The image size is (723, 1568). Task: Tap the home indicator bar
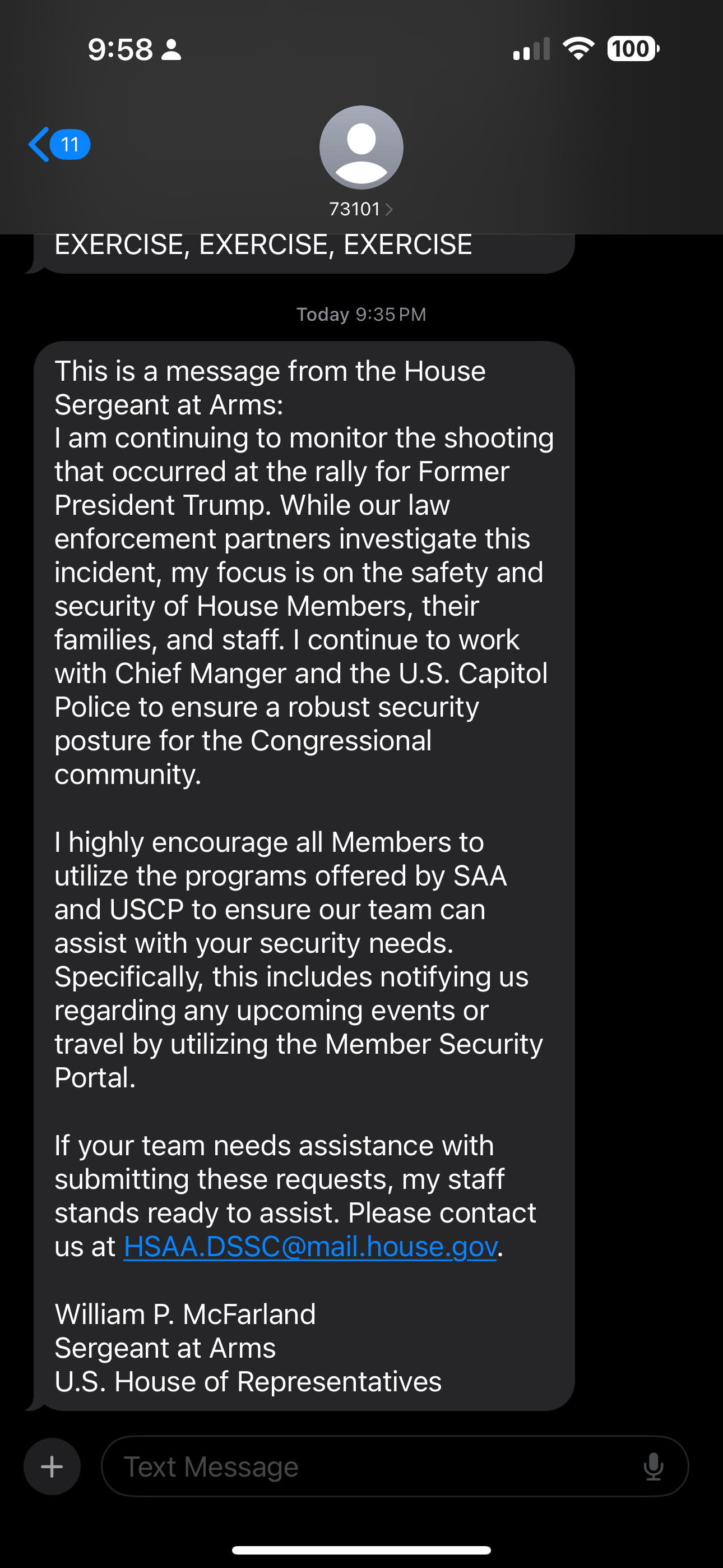click(361, 1549)
